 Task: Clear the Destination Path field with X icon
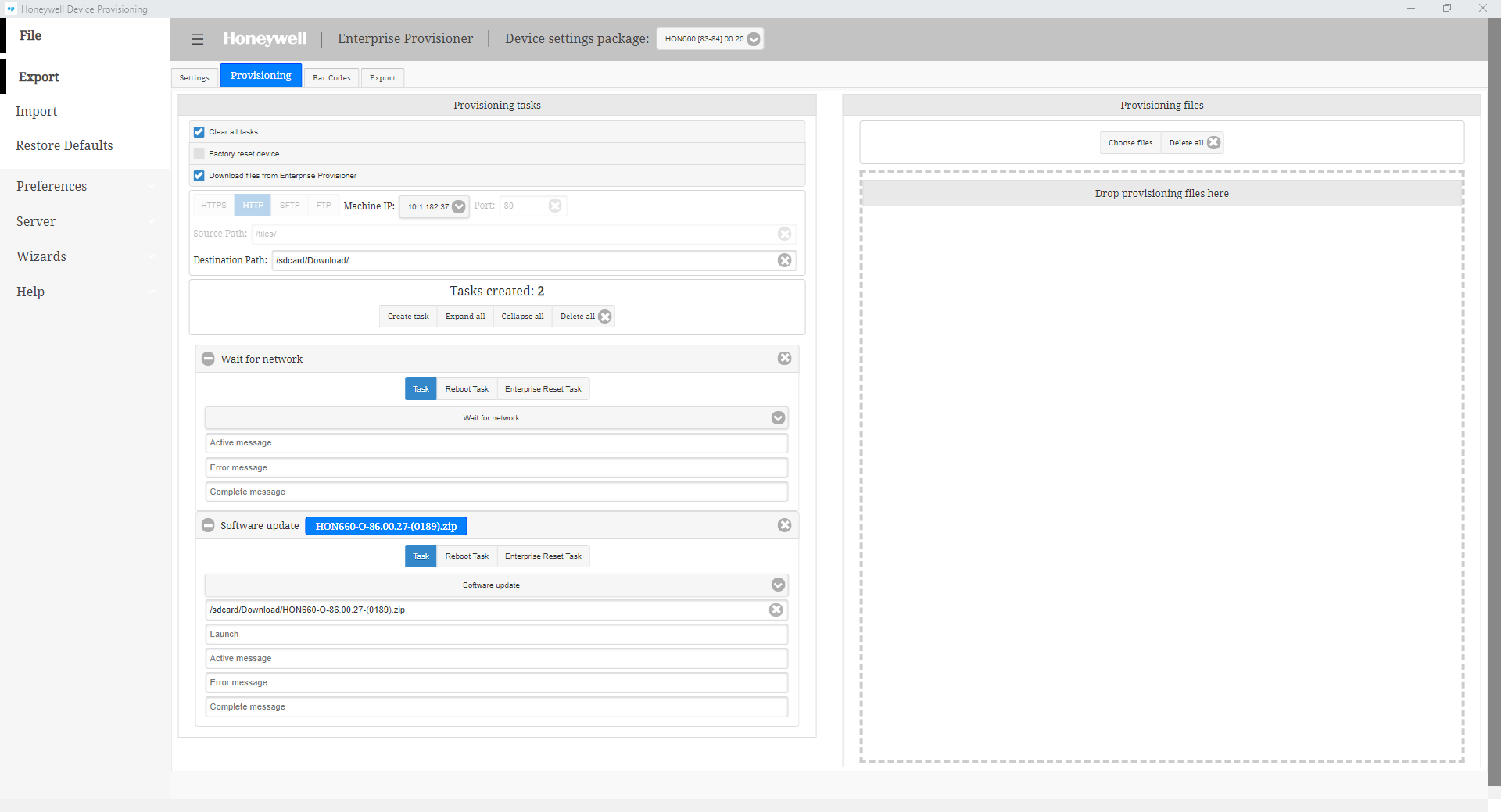pos(784,260)
